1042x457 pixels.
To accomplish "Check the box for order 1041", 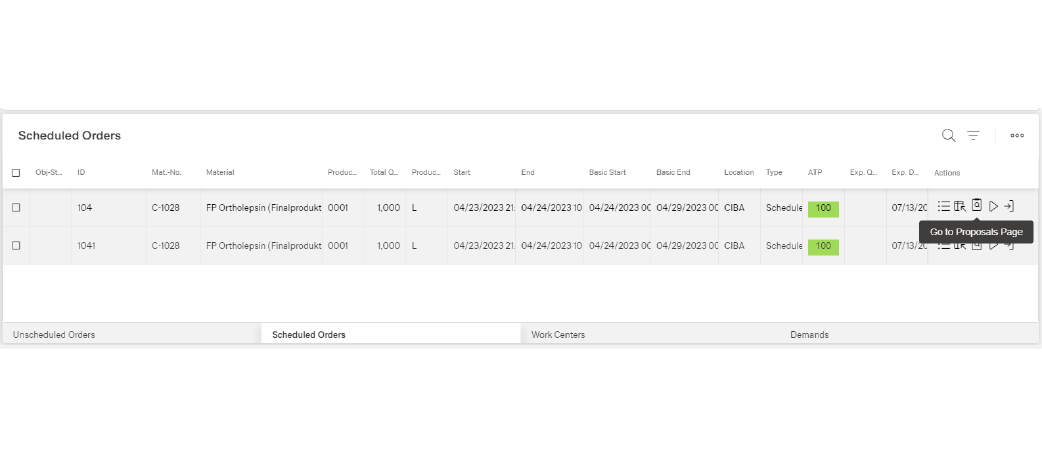I will point(16,245).
